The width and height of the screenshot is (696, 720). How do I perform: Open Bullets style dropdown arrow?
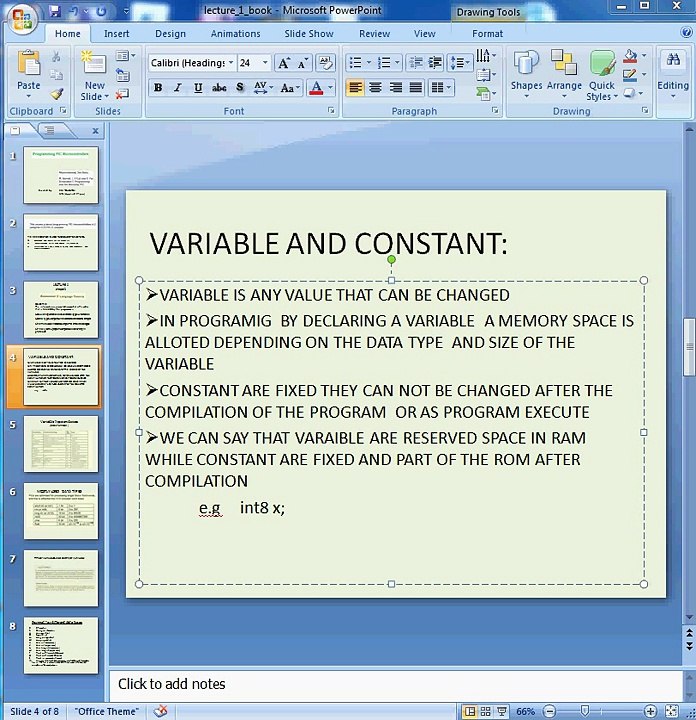click(x=369, y=62)
